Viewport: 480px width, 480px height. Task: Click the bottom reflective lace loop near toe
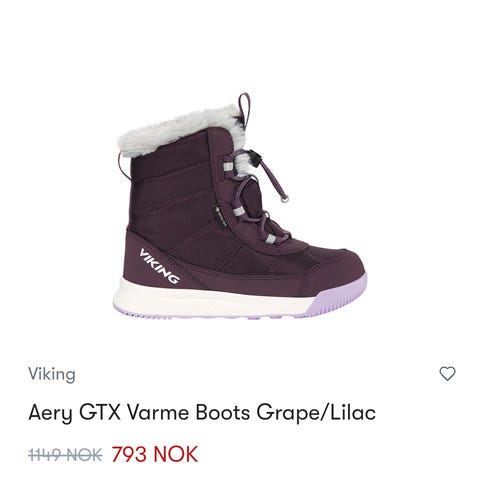(271, 238)
